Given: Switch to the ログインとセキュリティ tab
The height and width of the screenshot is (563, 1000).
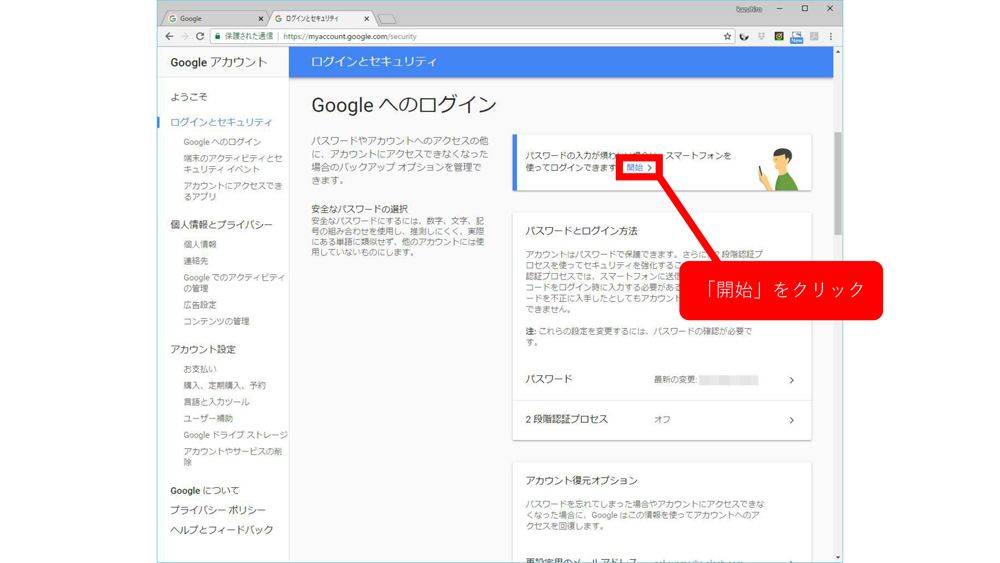Looking at the screenshot, I should [x=322, y=18].
